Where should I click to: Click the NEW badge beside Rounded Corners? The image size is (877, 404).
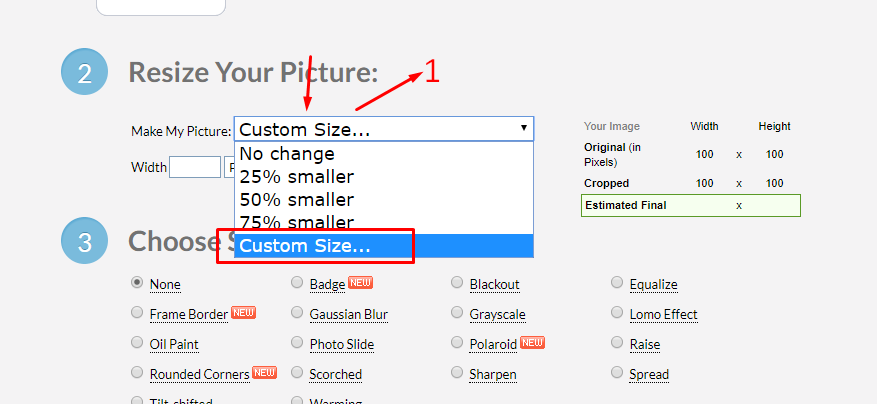(x=264, y=373)
